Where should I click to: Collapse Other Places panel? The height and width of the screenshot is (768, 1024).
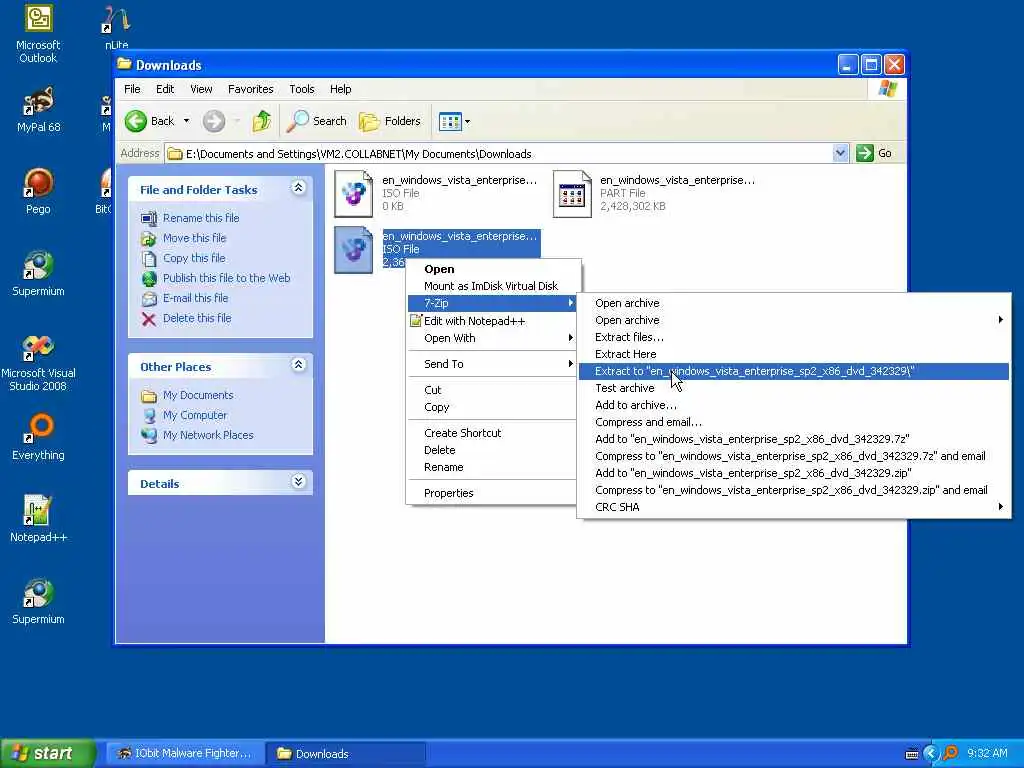(x=298, y=365)
